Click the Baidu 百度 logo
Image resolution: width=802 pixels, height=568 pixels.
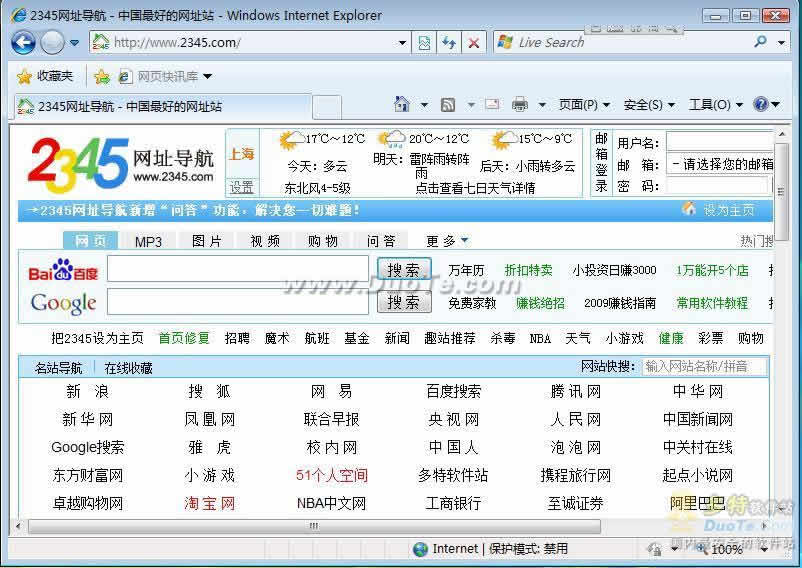(63, 270)
